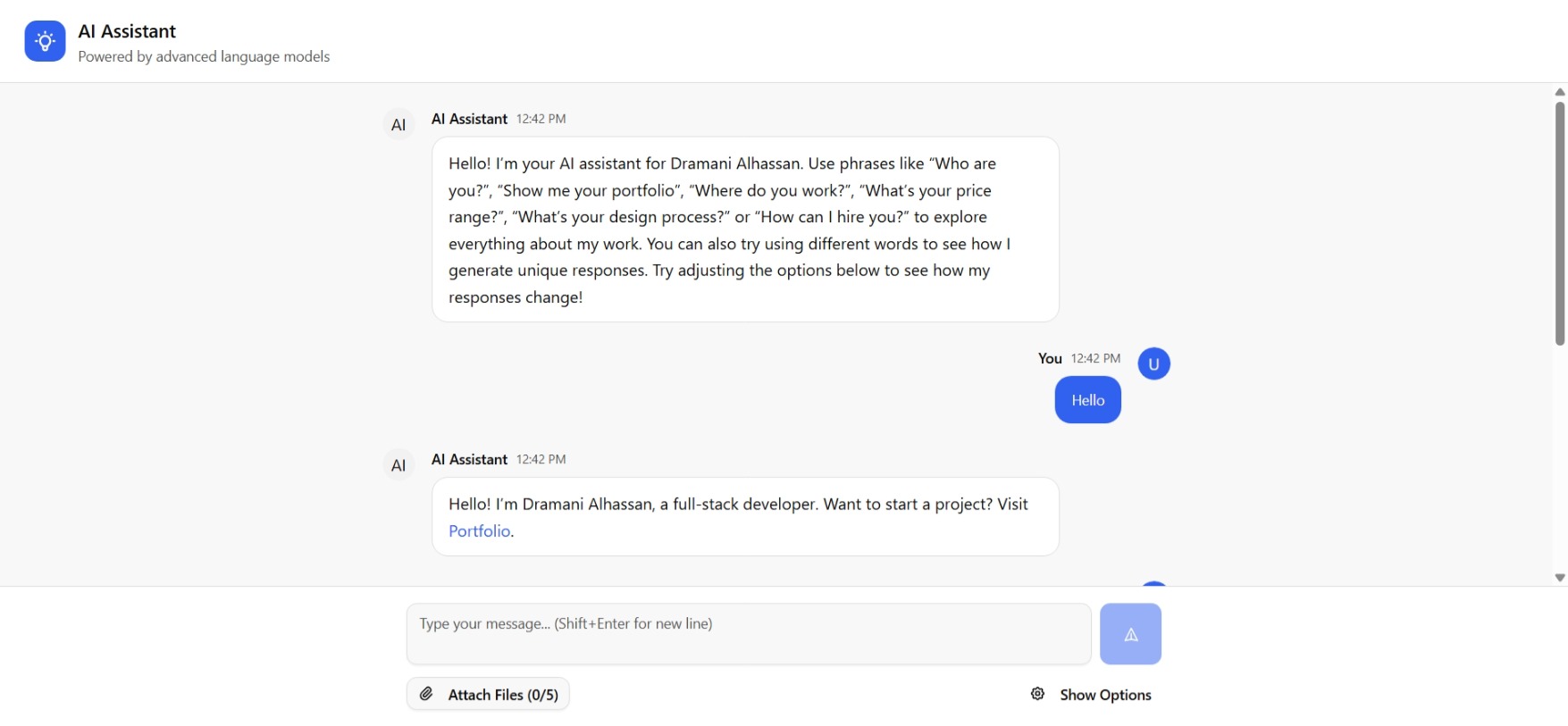This screenshot has width=1568, height=726.
Task: Click the Powered by advanced language models subtitle
Action: (204, 56)
